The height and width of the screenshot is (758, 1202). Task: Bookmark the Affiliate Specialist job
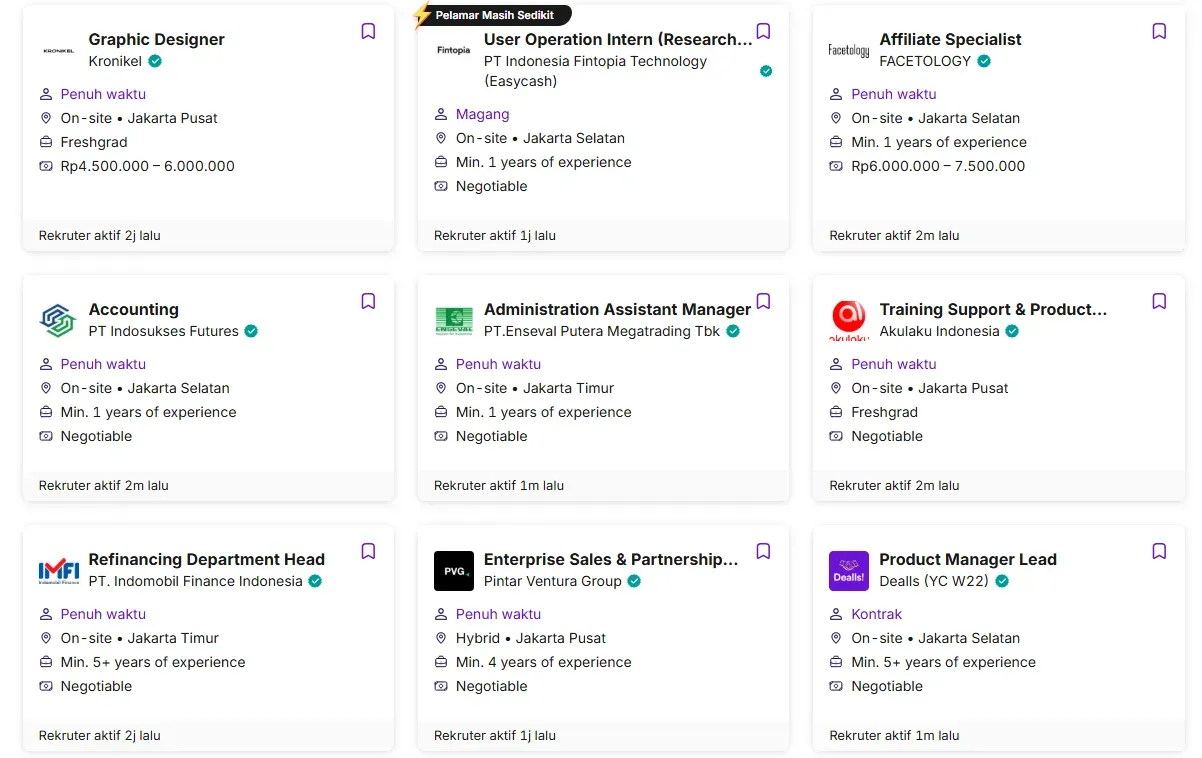pos(1159,32)
